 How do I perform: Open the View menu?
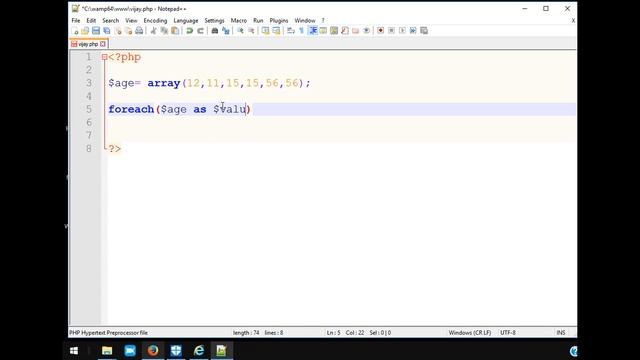[x=131, y=20]
